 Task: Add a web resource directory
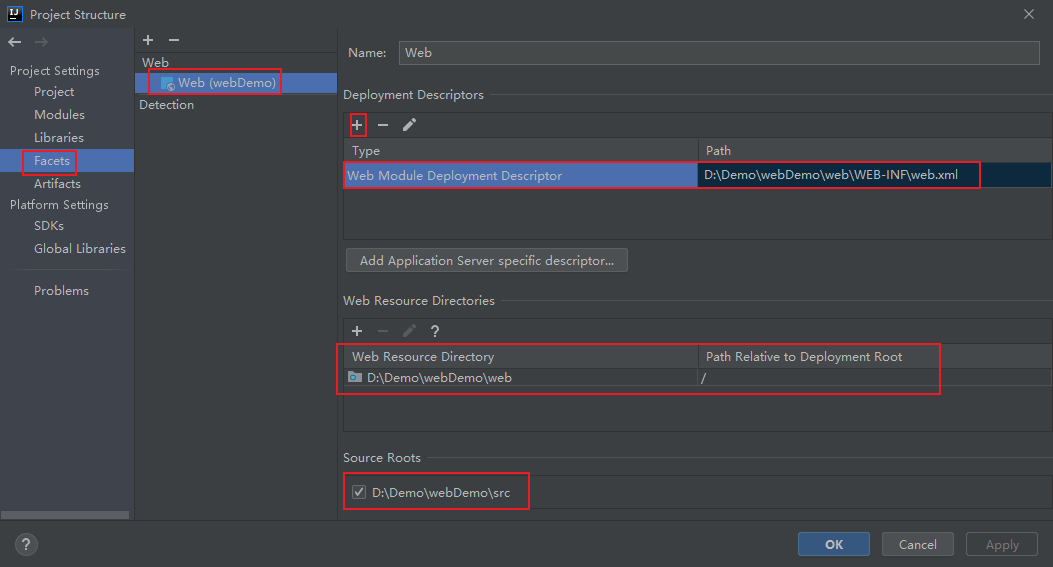click(x=357, y=331)
